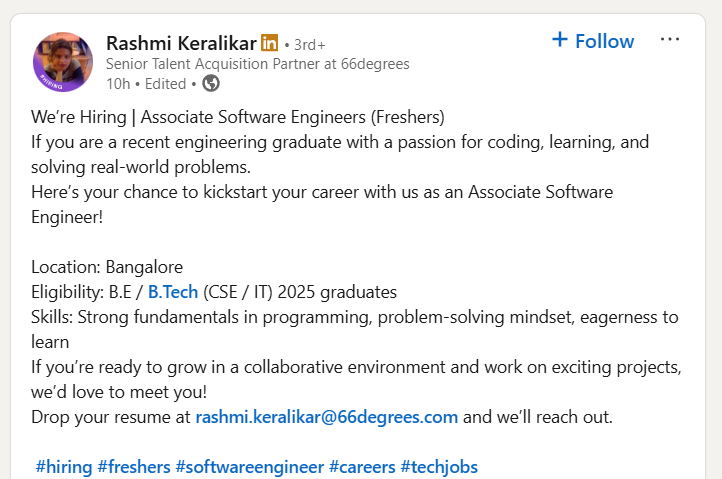
Task: Click the LinkedIn premium badge icon
Action: click(x=269, y=43)
